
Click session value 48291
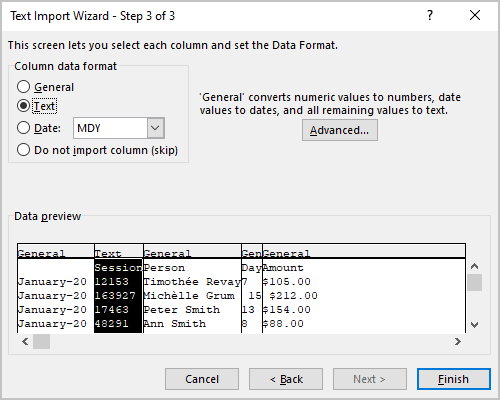click(112, 324)
